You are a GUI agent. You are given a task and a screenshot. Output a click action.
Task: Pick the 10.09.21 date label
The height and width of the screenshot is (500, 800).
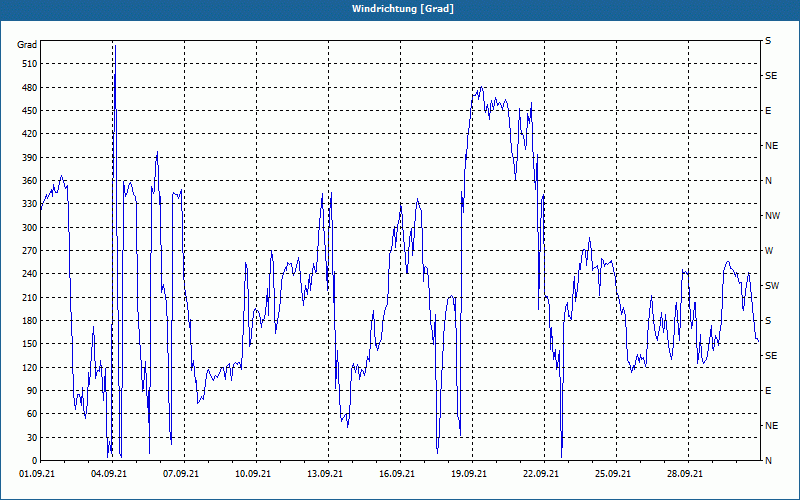point(254,474)
